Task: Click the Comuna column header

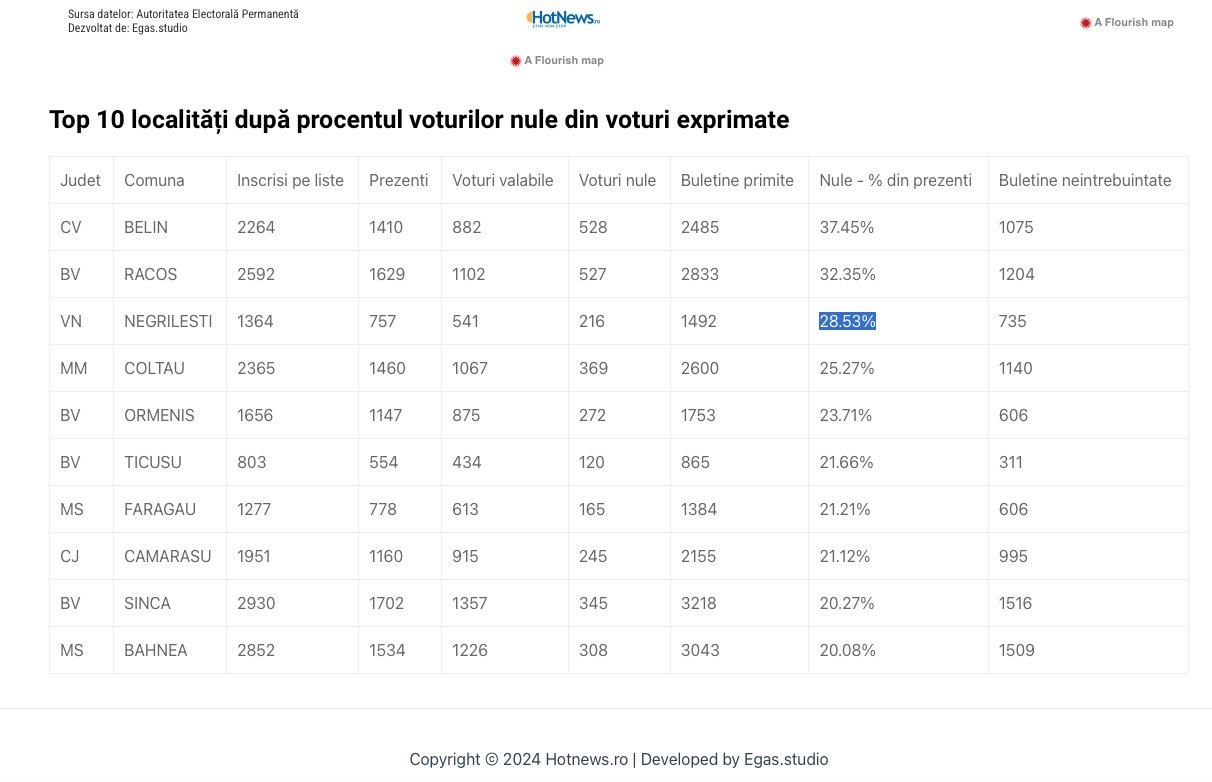Action: pyautogui.click(x=154, y=180)
